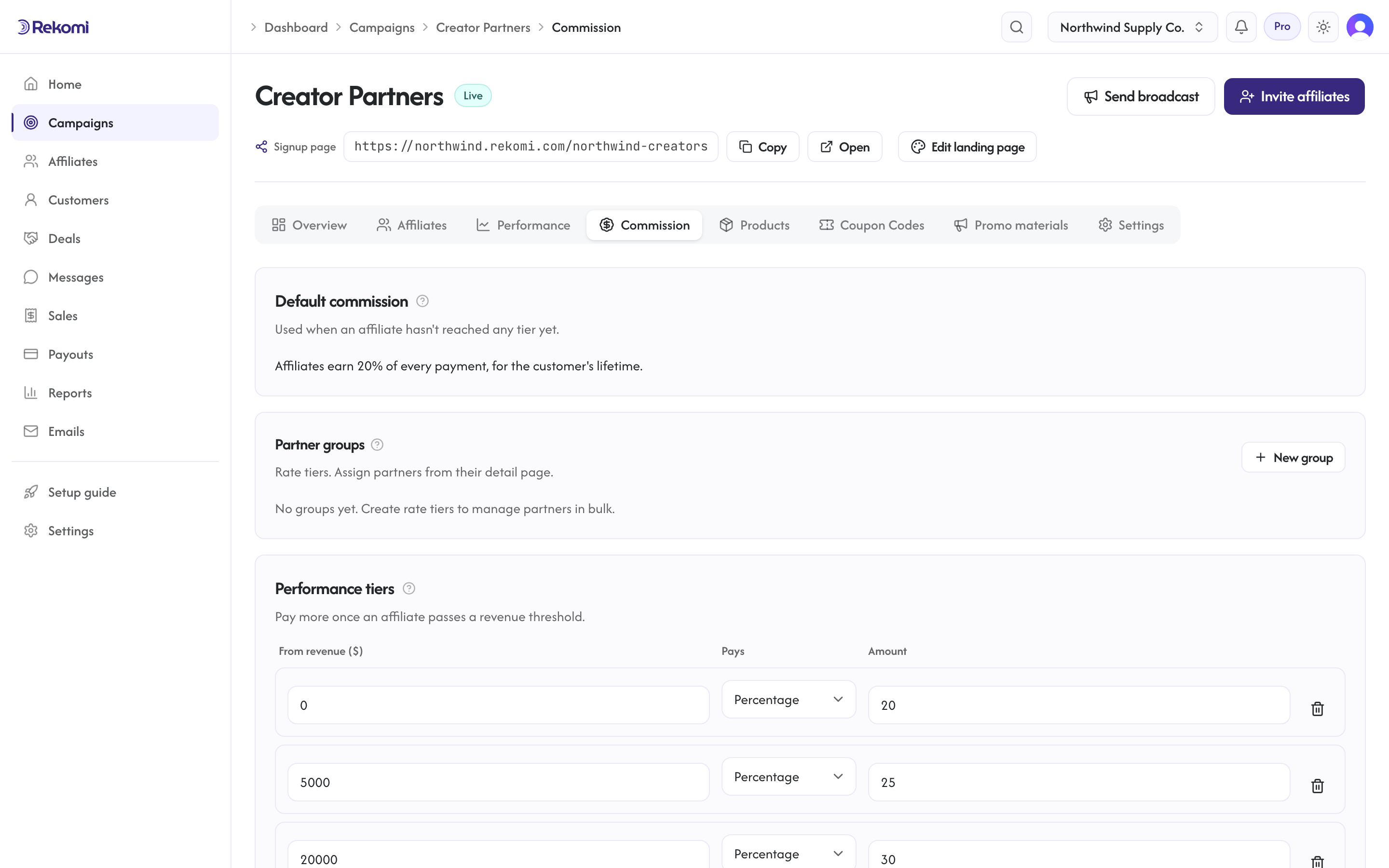Click the Payouts card icon in sidebar
This screenshot has height=868, width=1389.
(31, 353)
